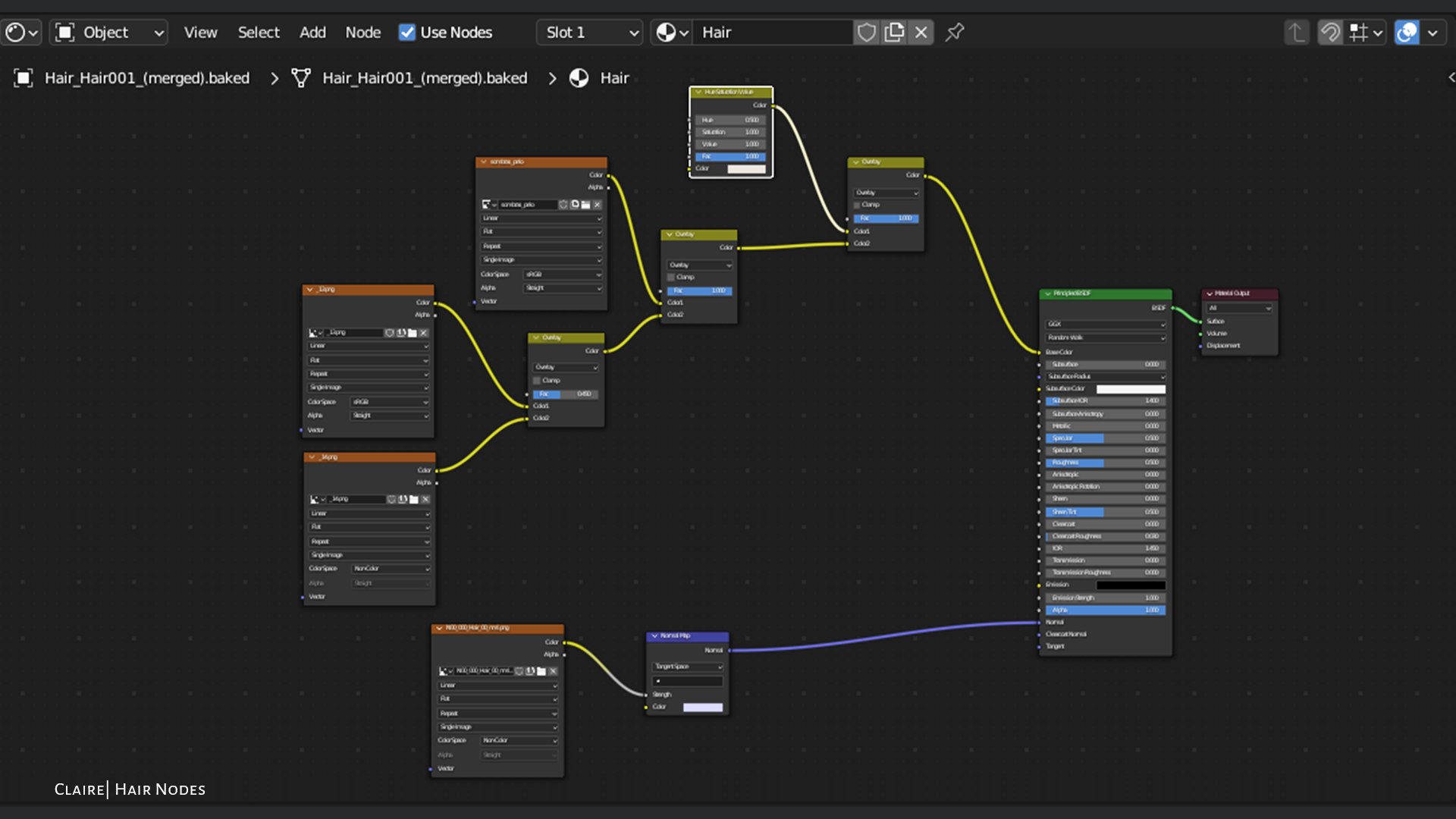Open the Object shader type dropdown
Viewport: 1456px width, 819px height.
coord(109,33)
